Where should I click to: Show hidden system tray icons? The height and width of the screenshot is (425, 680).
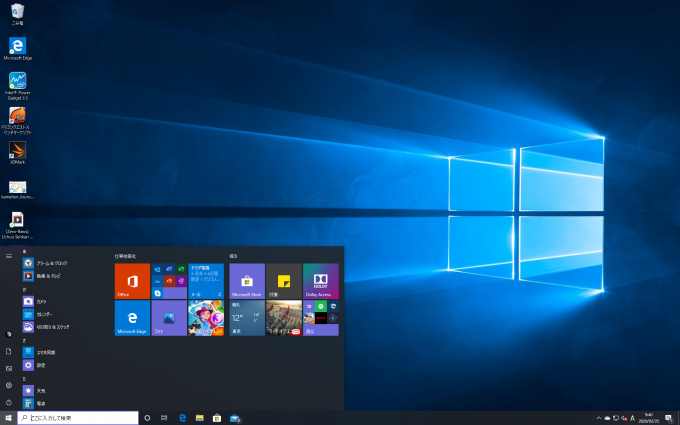coord(599,418)
